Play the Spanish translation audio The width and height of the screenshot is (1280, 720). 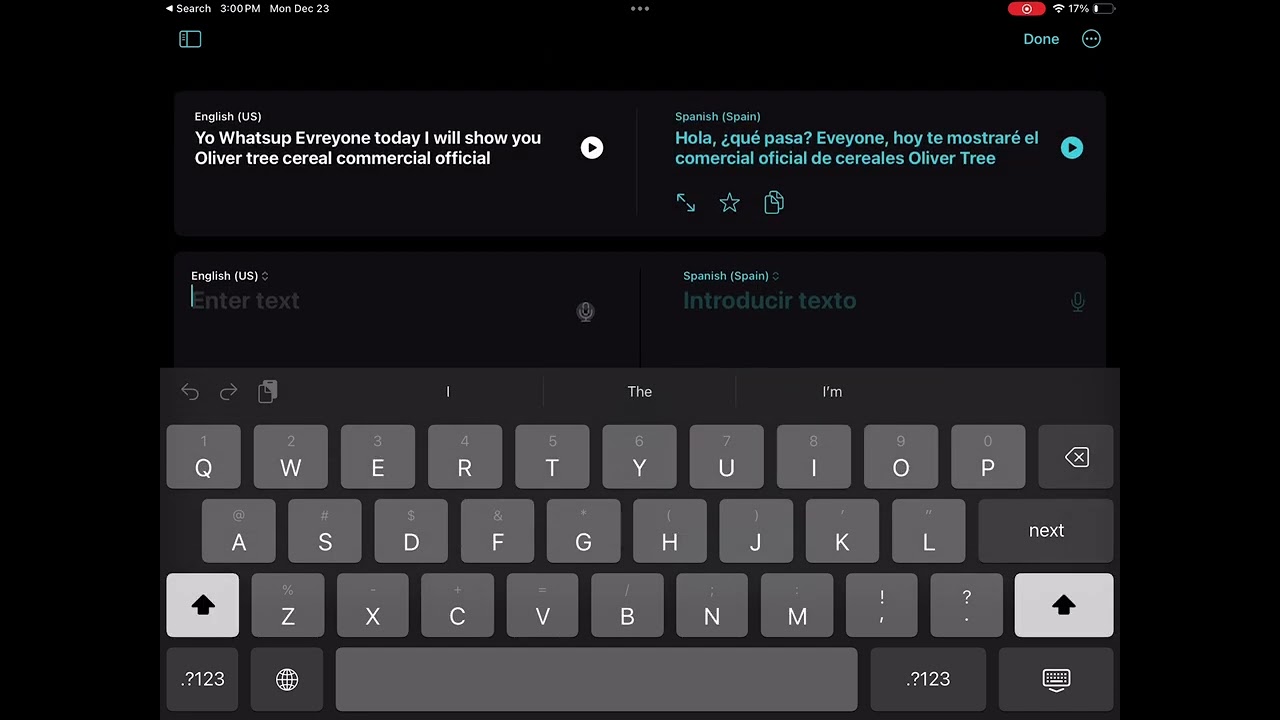(1072, 148)
